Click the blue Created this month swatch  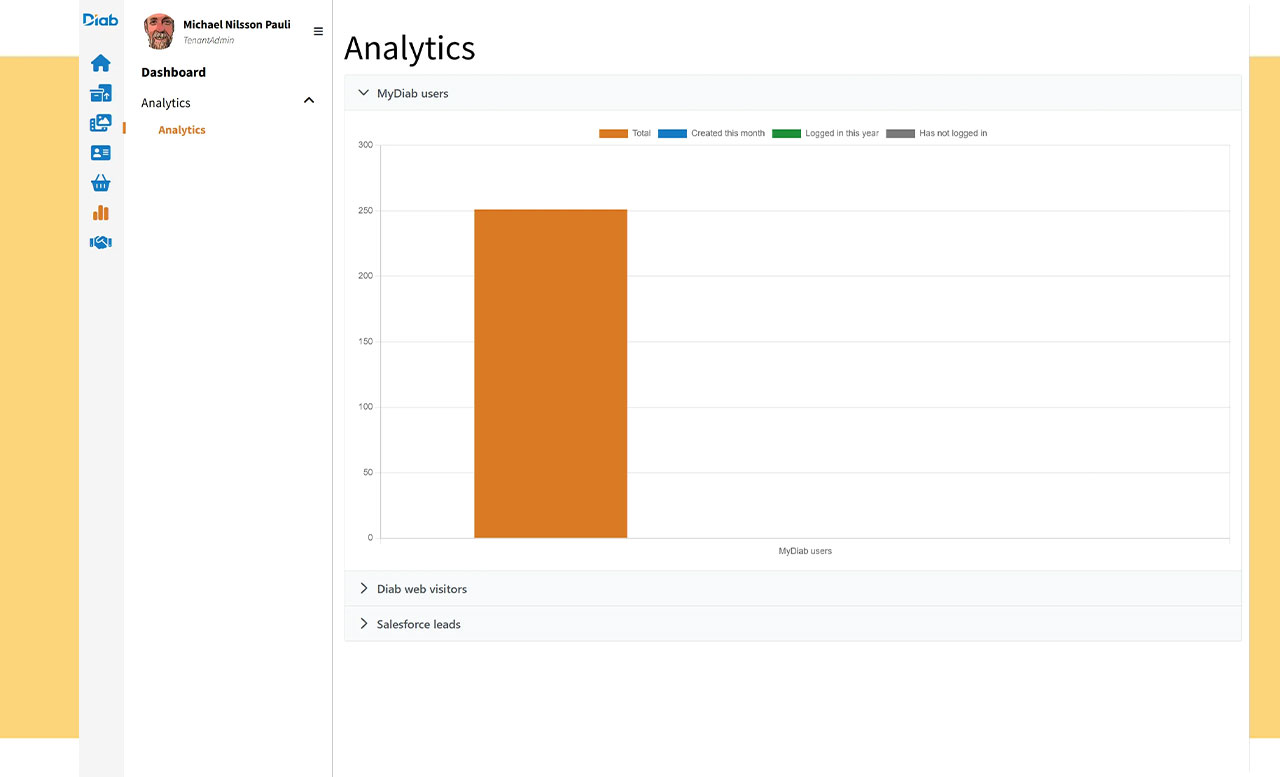[x=672, y=133]
